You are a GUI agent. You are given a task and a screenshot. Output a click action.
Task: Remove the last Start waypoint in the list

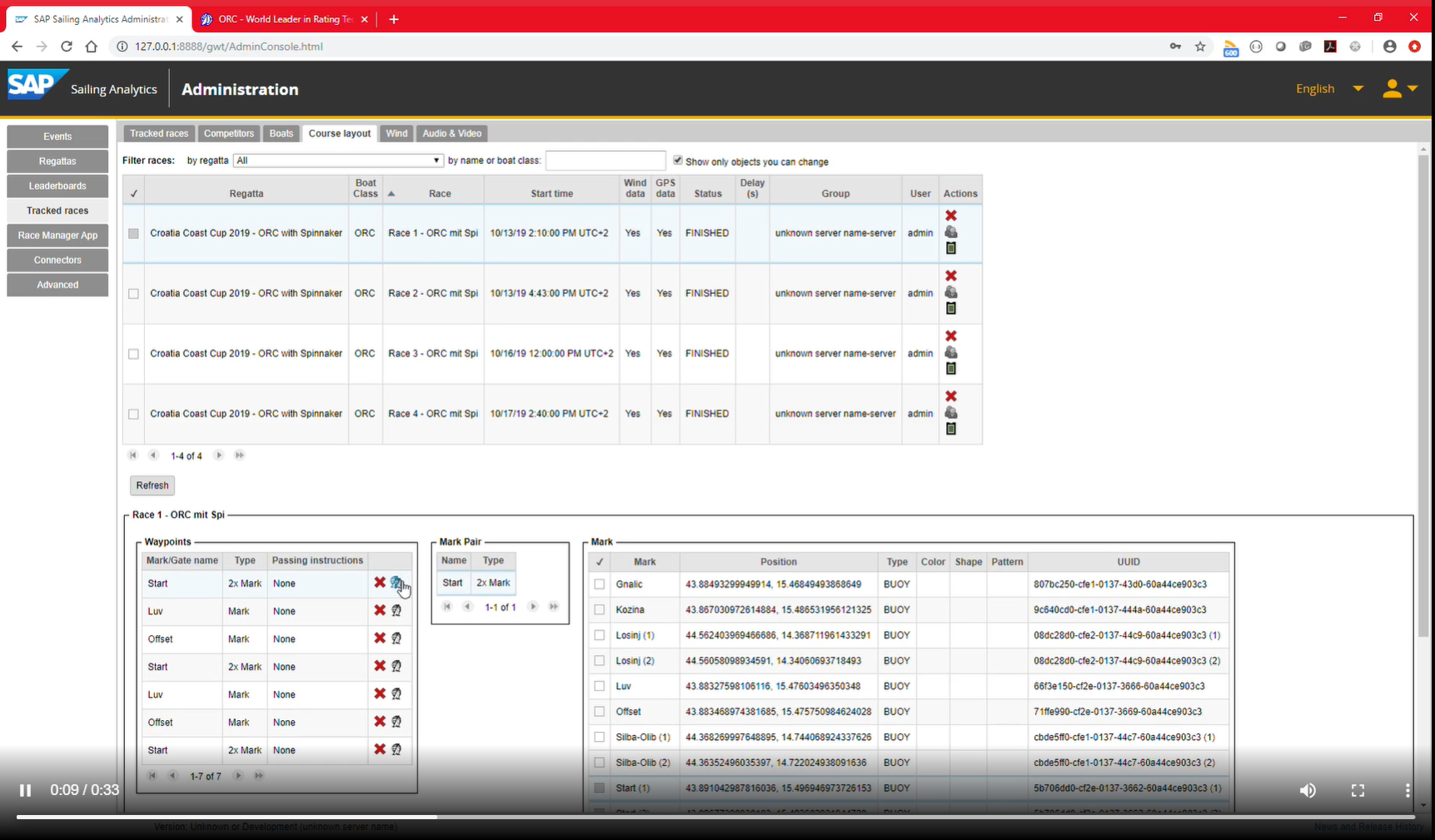pos(380,749)
